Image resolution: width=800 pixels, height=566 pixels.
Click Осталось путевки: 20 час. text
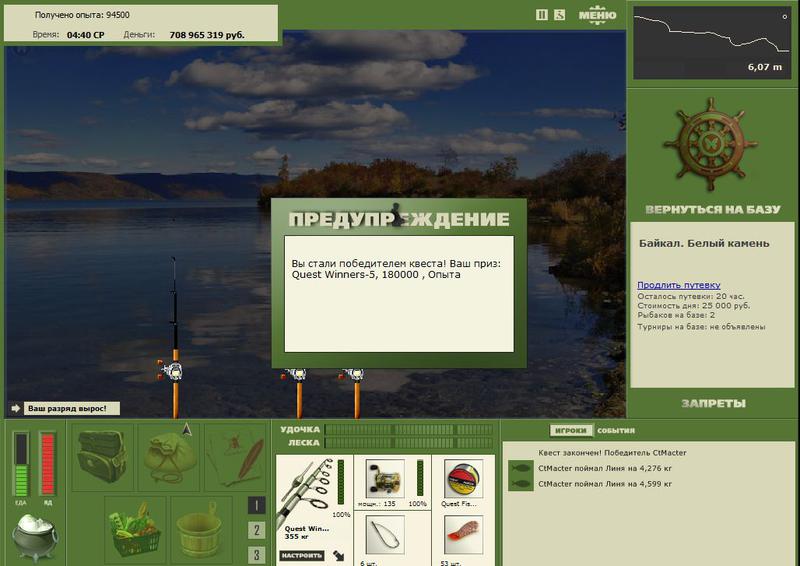(x=691, y=297)
